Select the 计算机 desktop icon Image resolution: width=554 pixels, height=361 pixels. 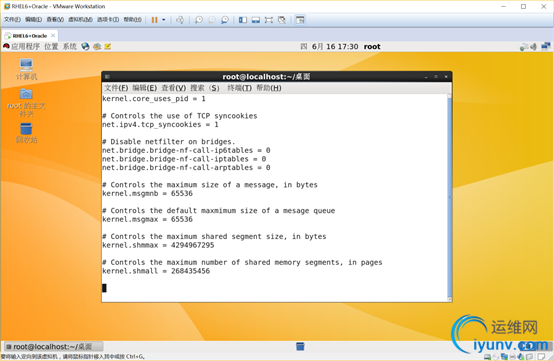(x=26, y=69)
